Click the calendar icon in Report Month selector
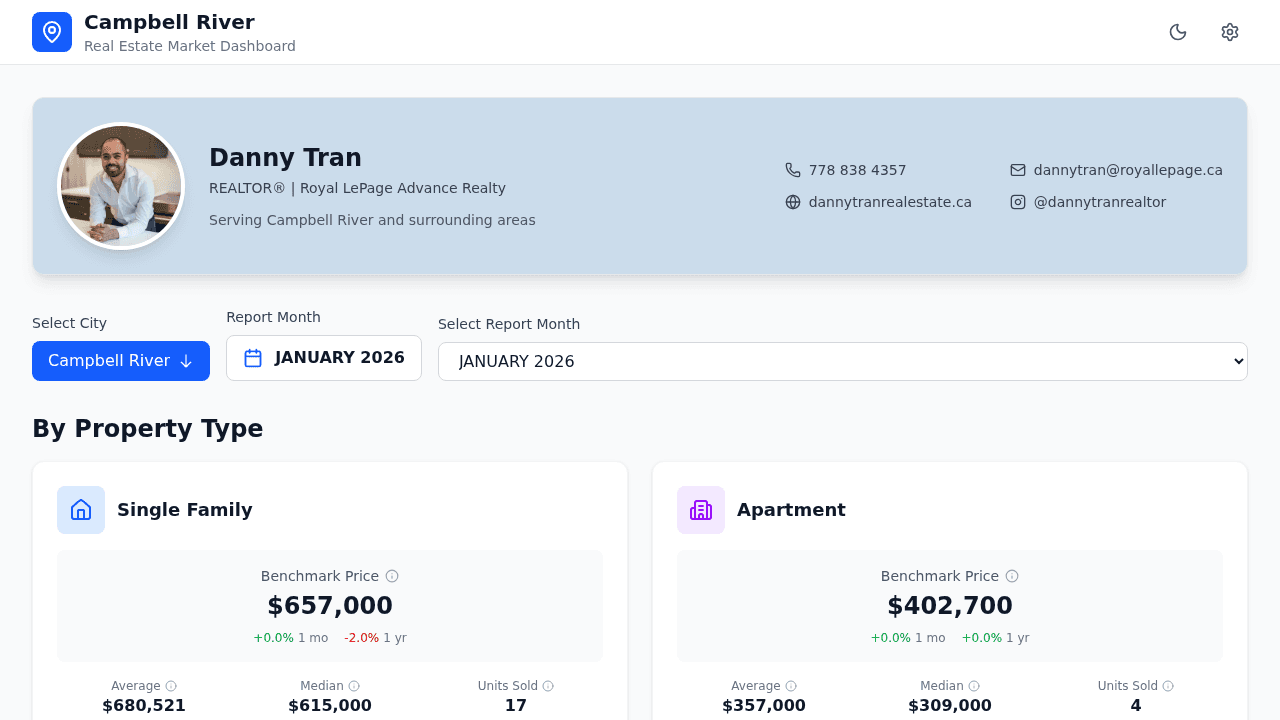 (255, 357)
